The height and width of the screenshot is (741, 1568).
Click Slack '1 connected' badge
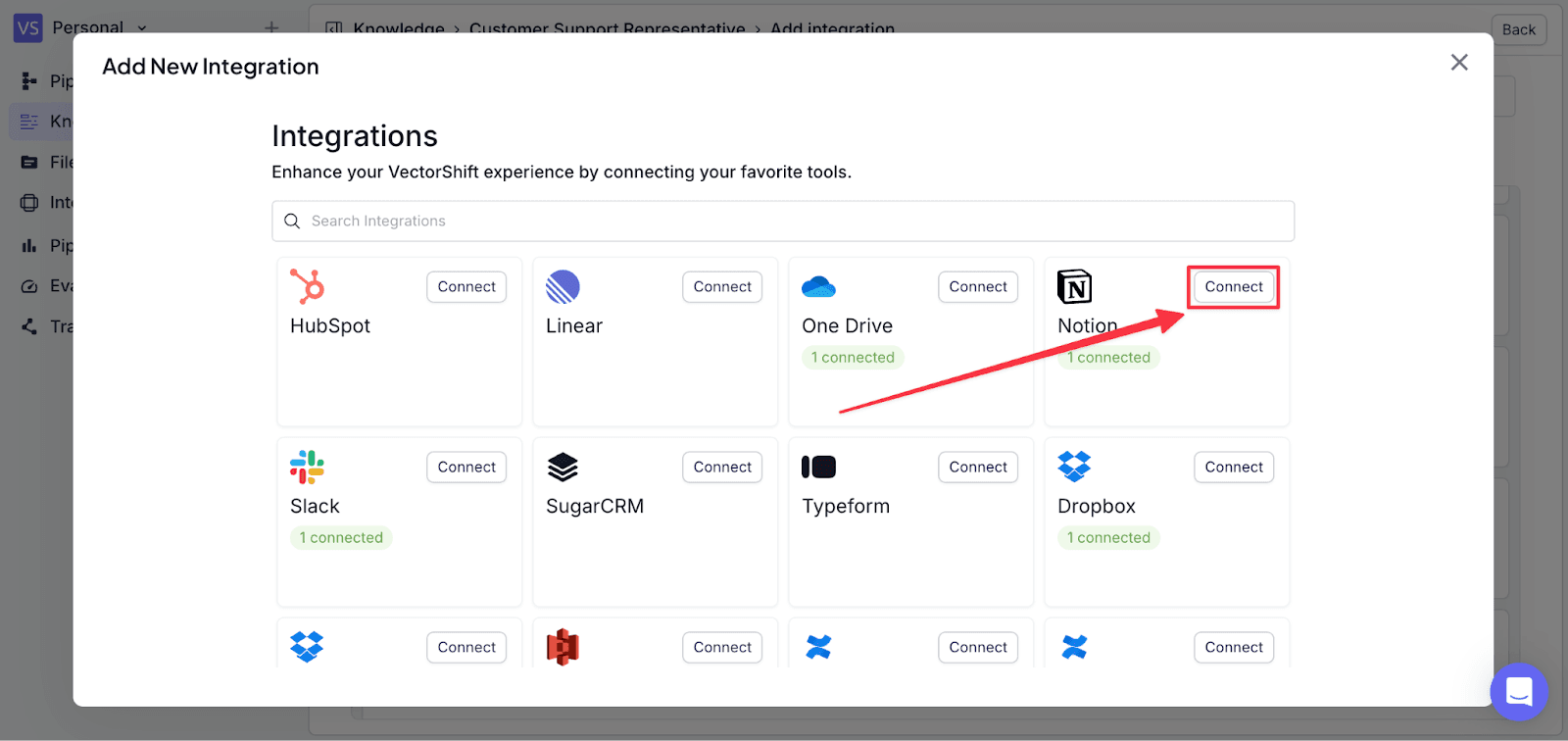(x=341, y=538)
